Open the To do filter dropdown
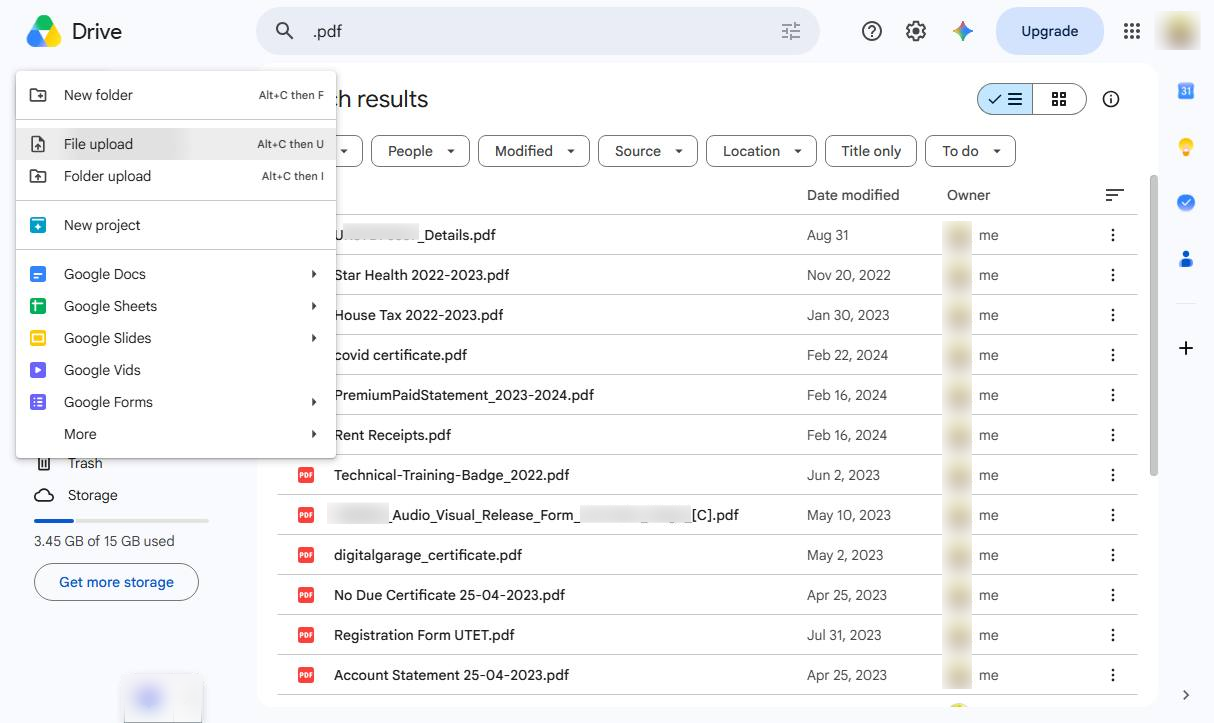Screen dimensions: 1214x723 (x=970, y=151)
